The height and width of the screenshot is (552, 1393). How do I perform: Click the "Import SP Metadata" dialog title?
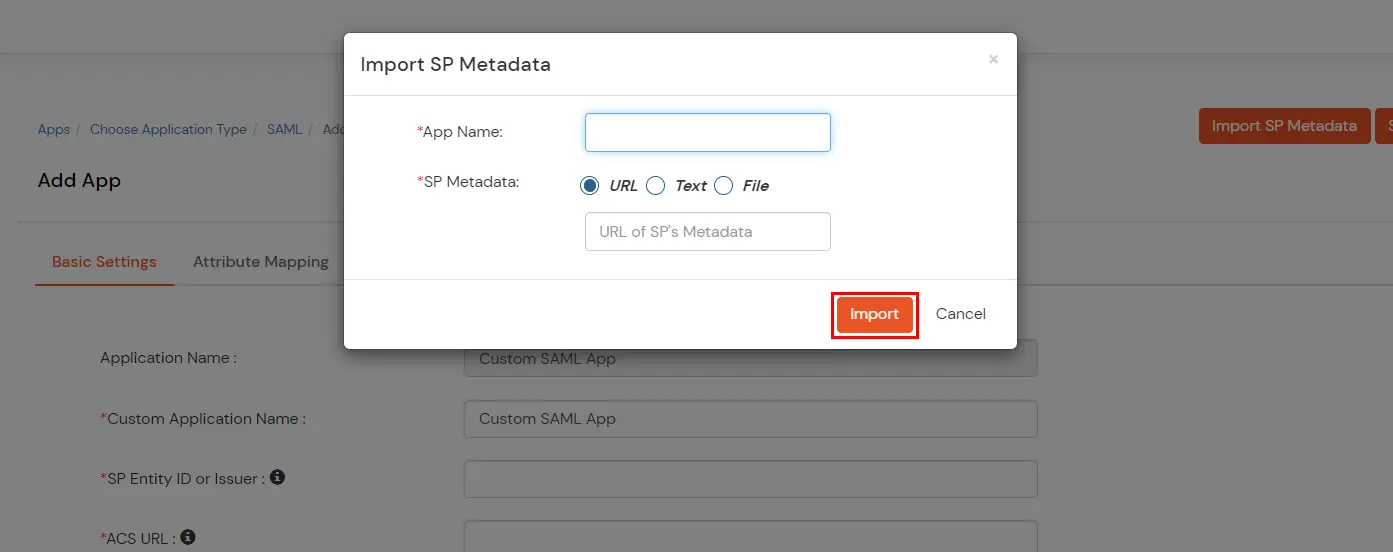point(455,64)
